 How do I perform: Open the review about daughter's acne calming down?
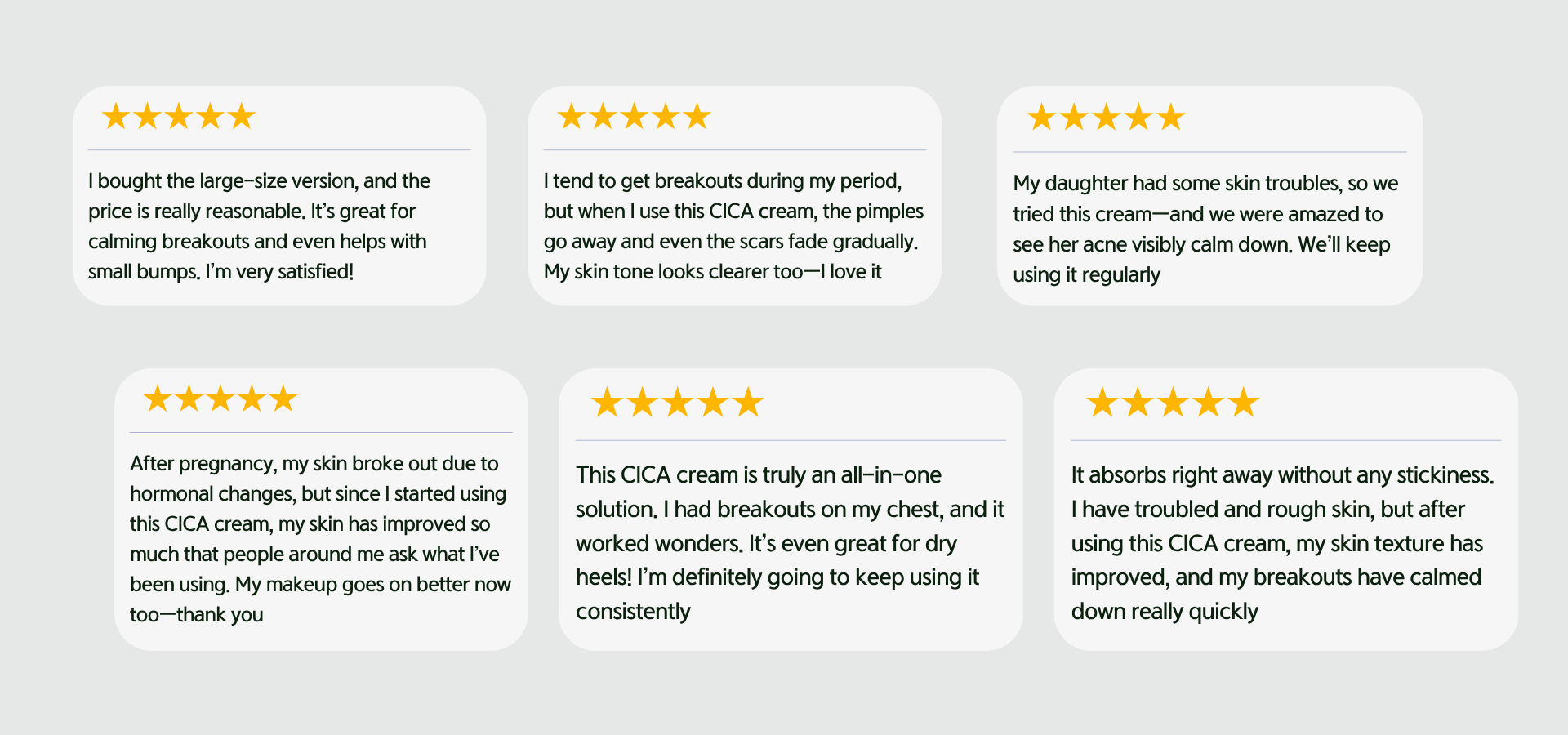pyautogui.click(x=1205, y=229)
